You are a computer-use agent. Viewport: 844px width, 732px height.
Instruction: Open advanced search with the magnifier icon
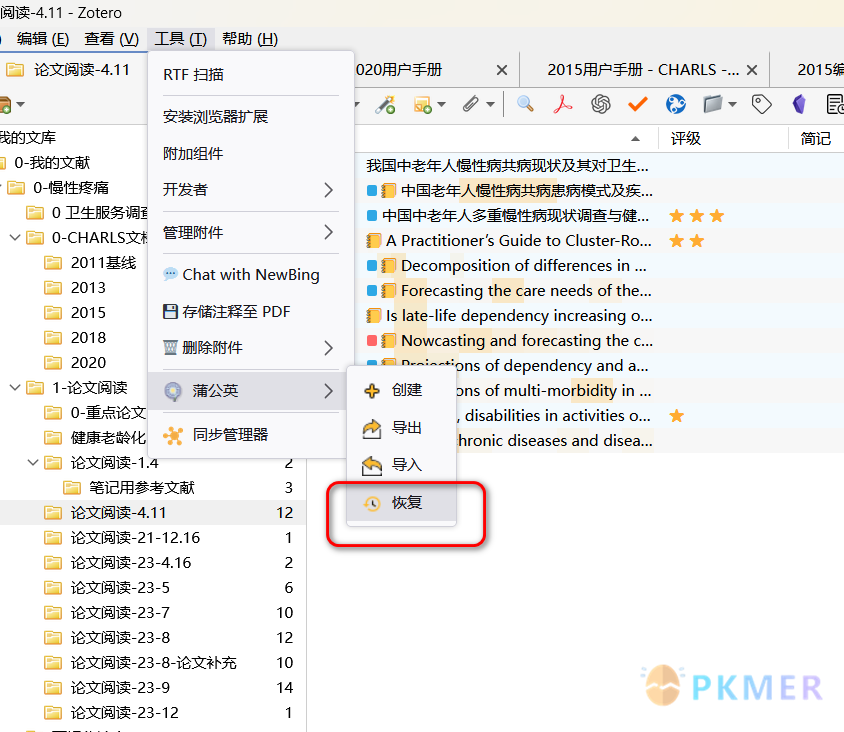coord(525,103)
